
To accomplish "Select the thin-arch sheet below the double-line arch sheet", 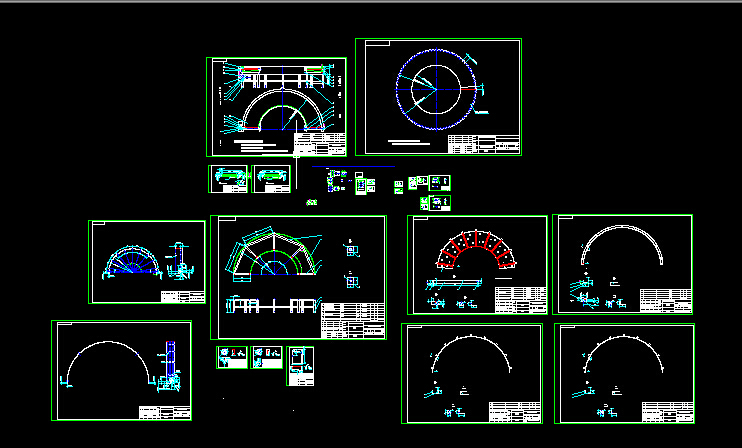I will click(x=625, y=373).
